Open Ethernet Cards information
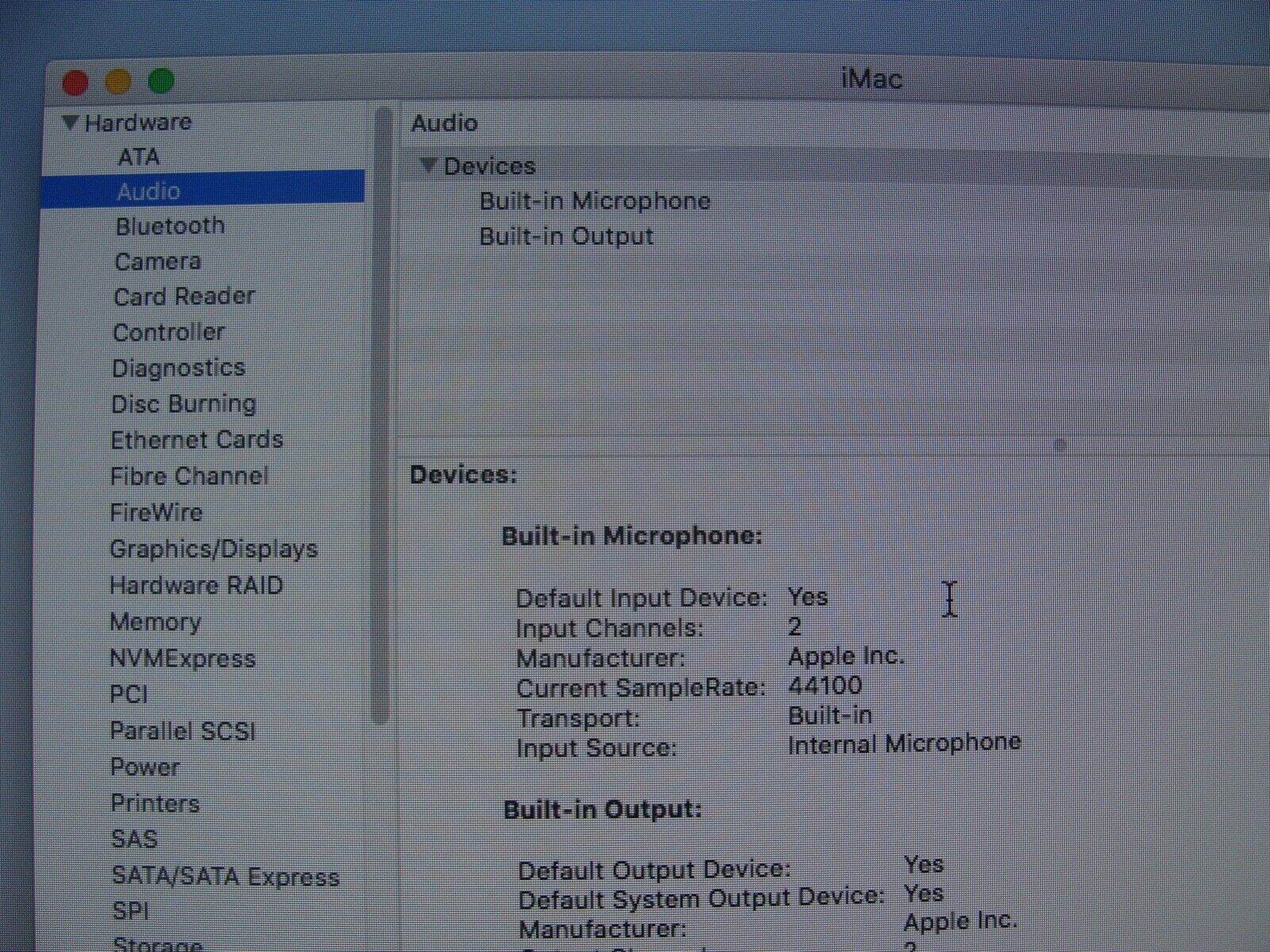 (x=196, y=440)
